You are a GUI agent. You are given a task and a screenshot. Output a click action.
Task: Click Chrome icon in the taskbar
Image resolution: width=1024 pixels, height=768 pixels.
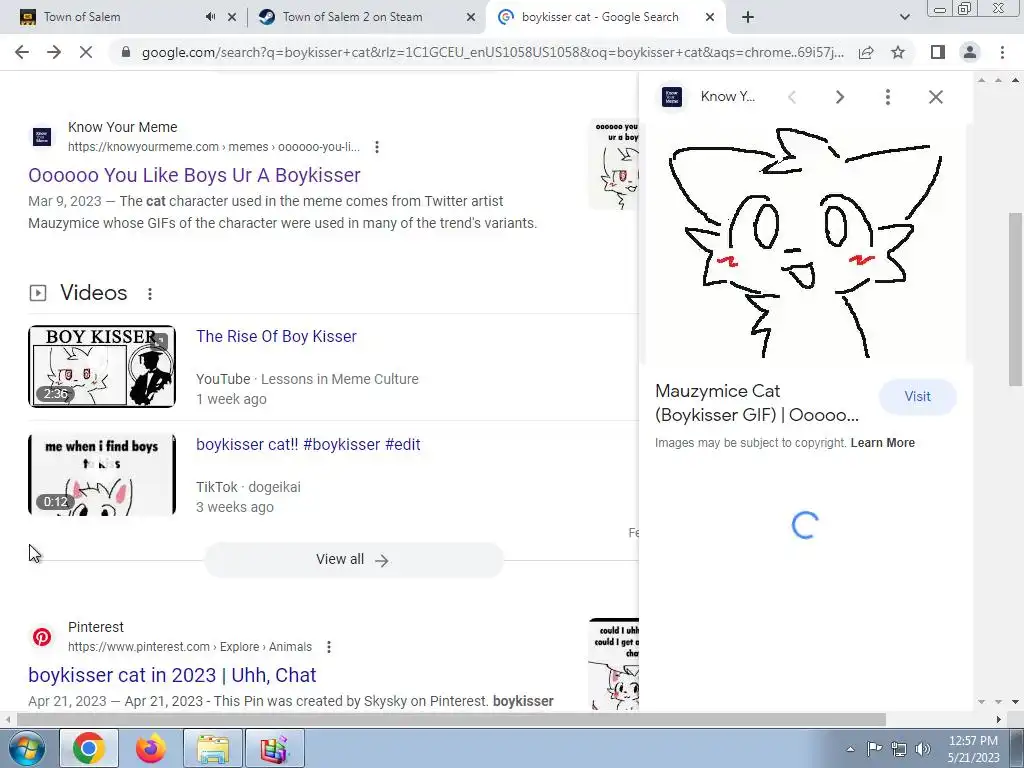pos(89,748)
